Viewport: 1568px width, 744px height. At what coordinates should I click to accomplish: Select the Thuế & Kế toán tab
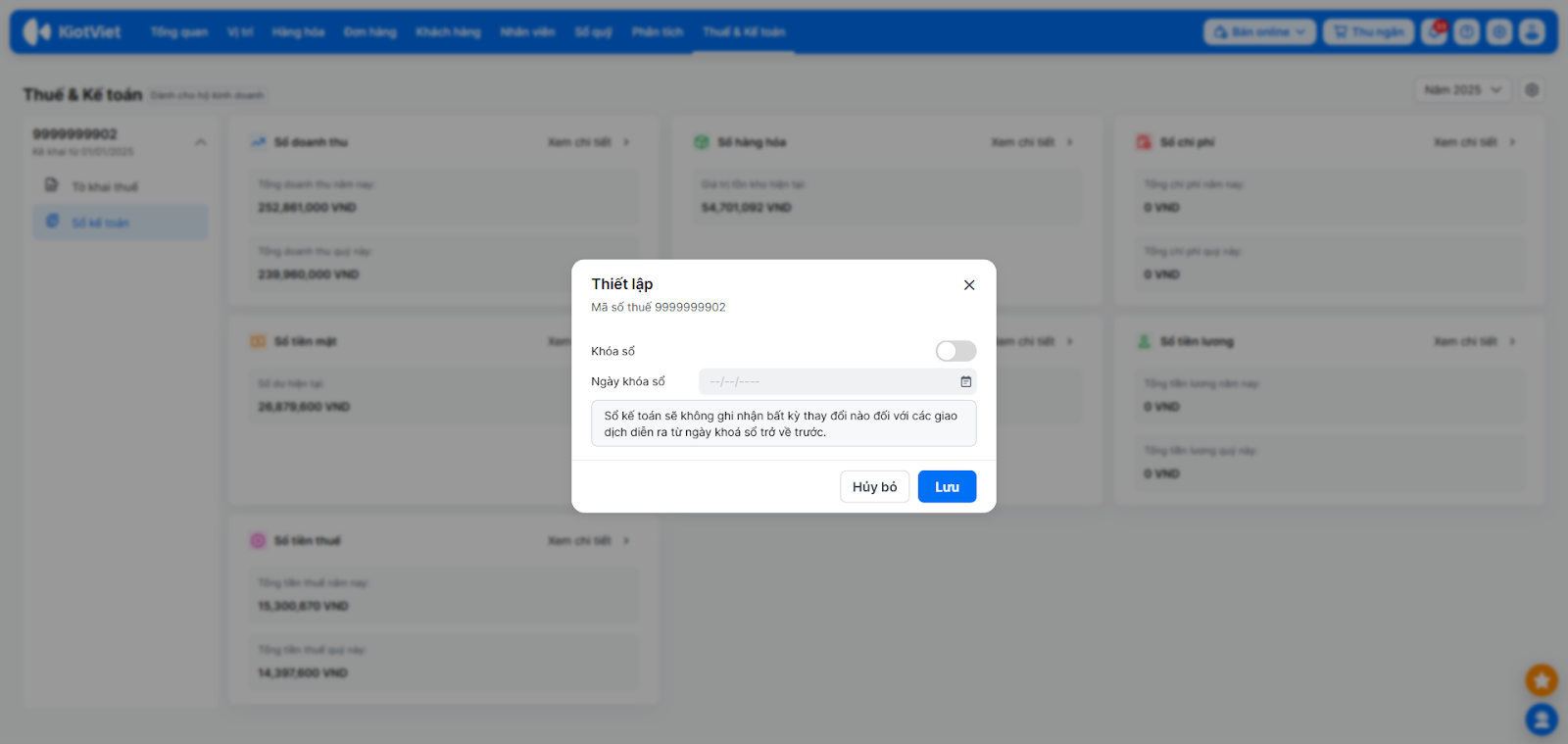coord(744,32)
